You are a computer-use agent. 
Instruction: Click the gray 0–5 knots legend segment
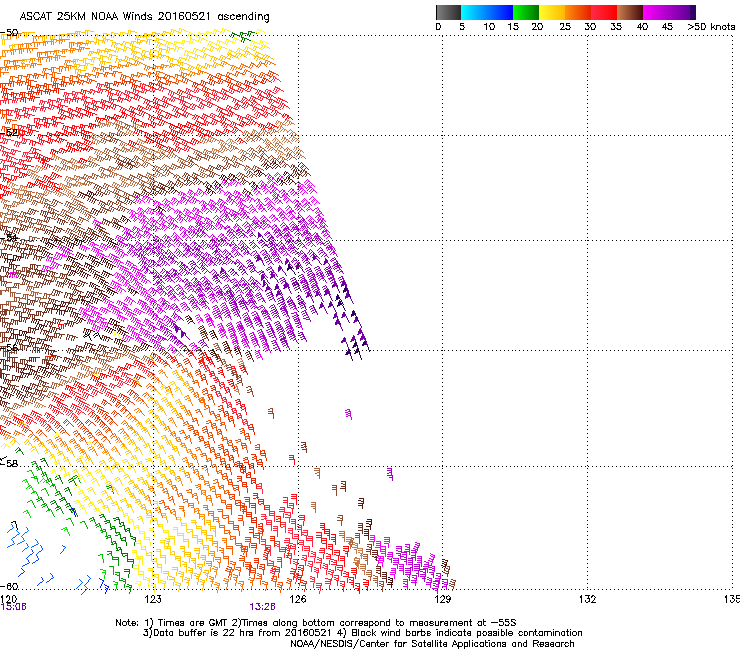[x=448, y=12]
